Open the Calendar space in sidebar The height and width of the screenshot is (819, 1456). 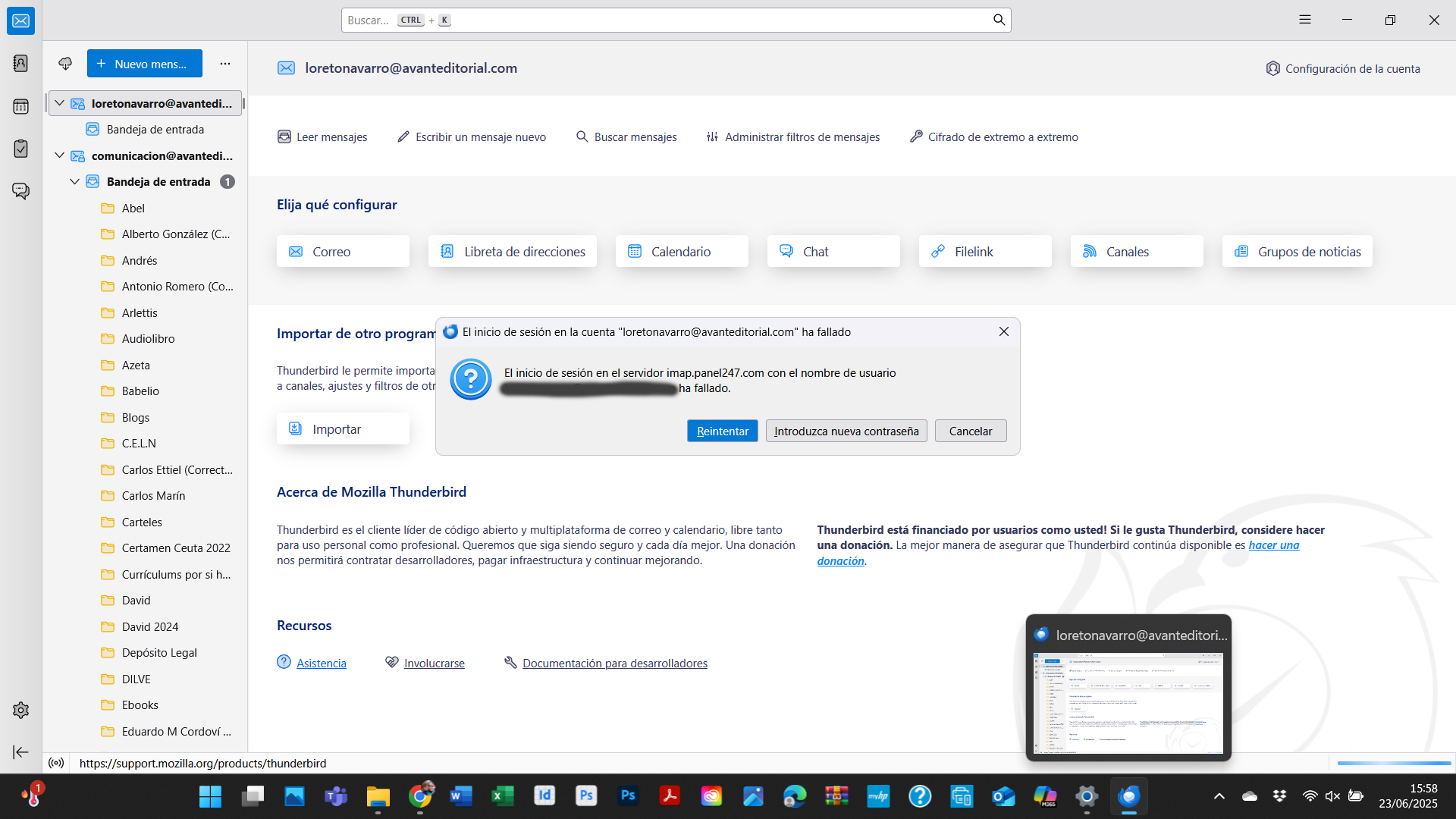20,106
